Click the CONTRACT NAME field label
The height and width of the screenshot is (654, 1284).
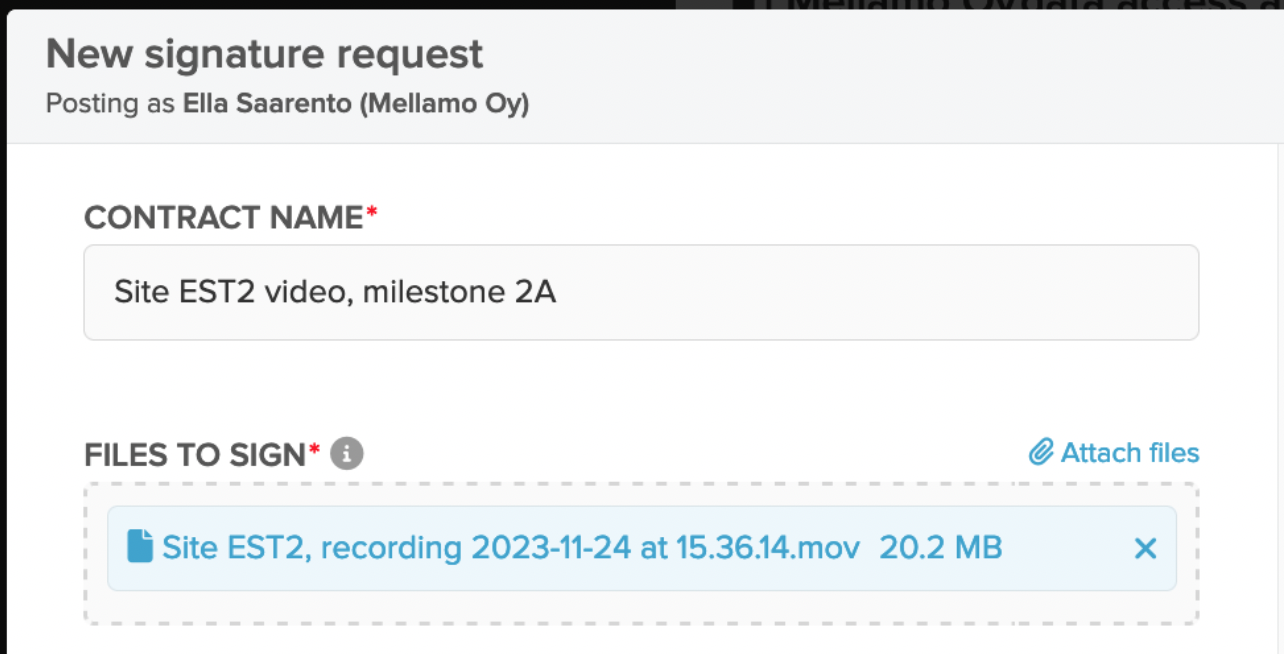tap(224, 217)
